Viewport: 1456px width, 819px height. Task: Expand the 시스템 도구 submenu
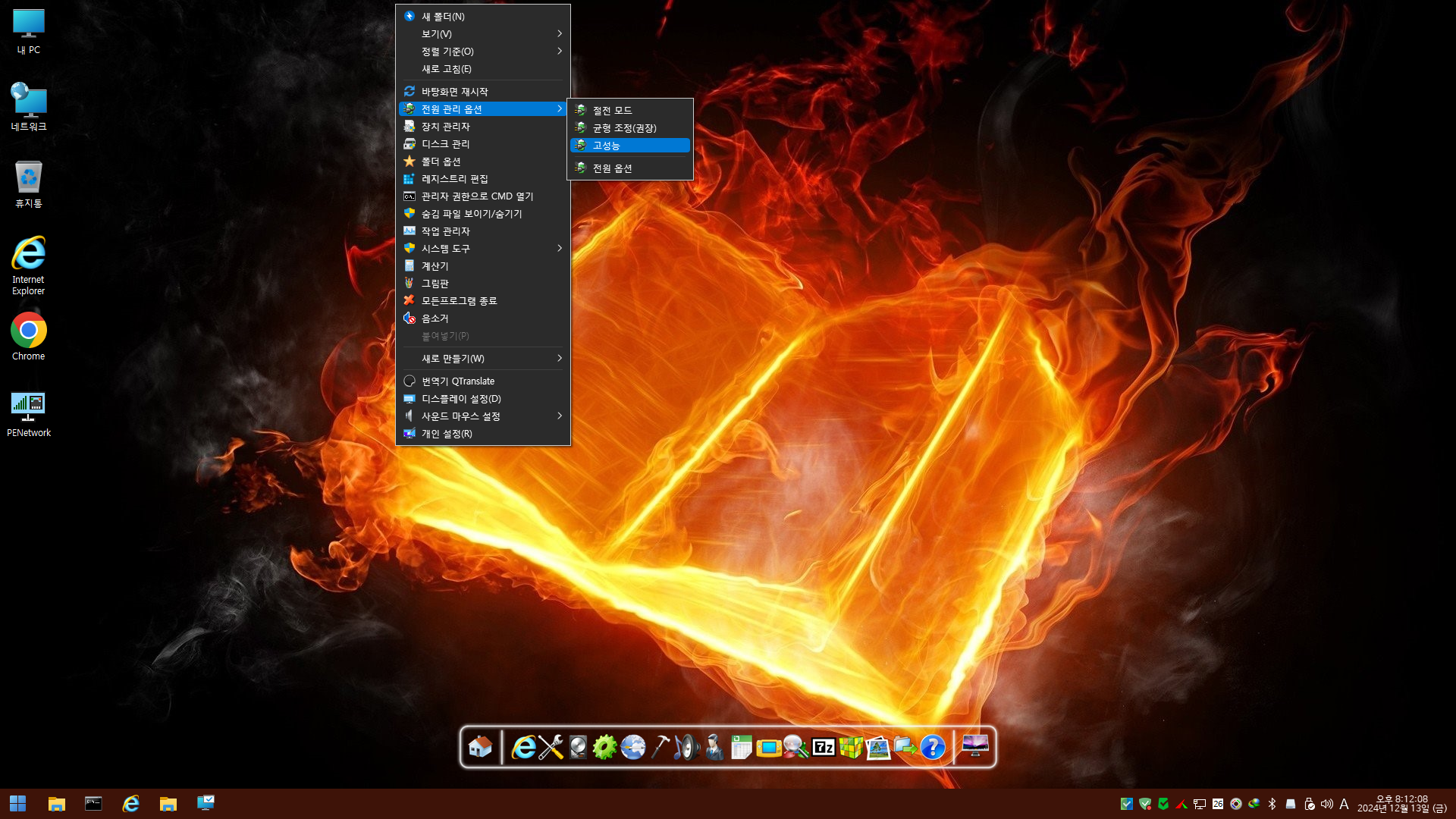(483, 248)
